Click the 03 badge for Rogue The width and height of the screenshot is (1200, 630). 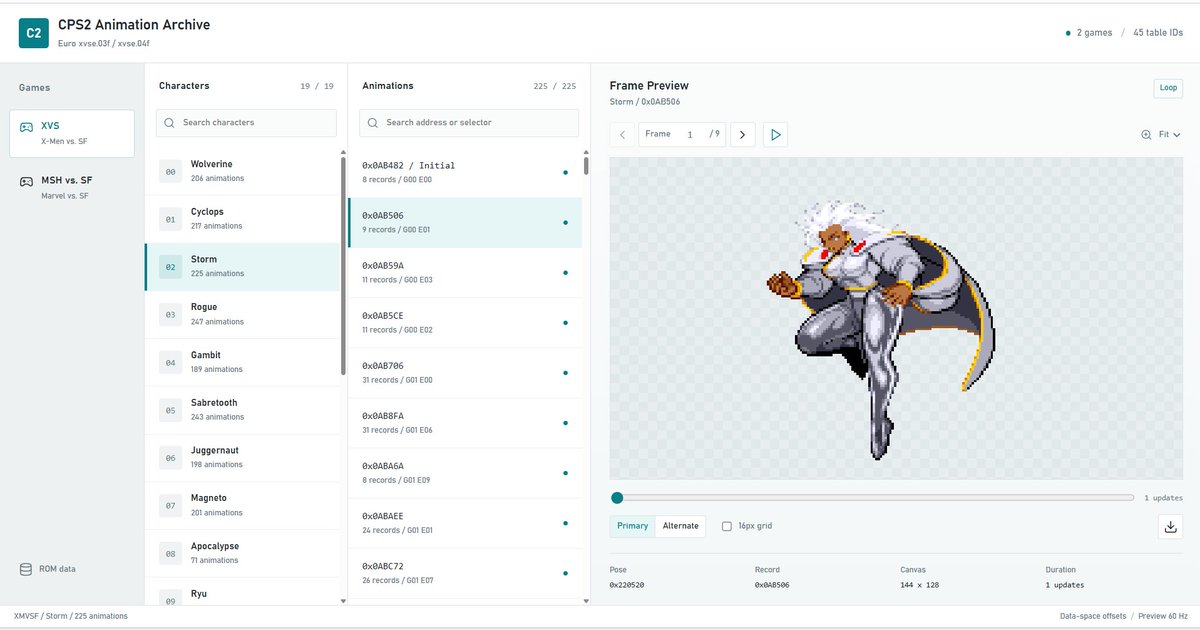[170, 315]
